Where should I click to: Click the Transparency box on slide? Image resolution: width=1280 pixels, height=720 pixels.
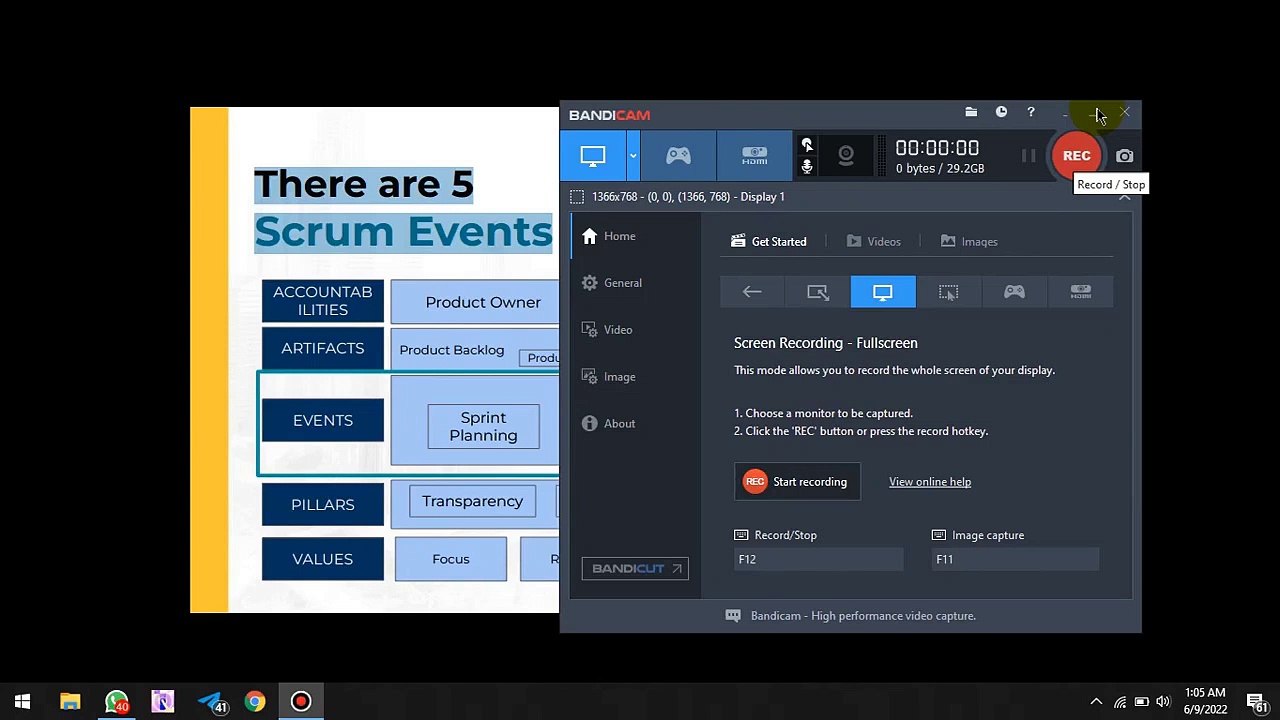pyautogui.click(x=472, y=501)
